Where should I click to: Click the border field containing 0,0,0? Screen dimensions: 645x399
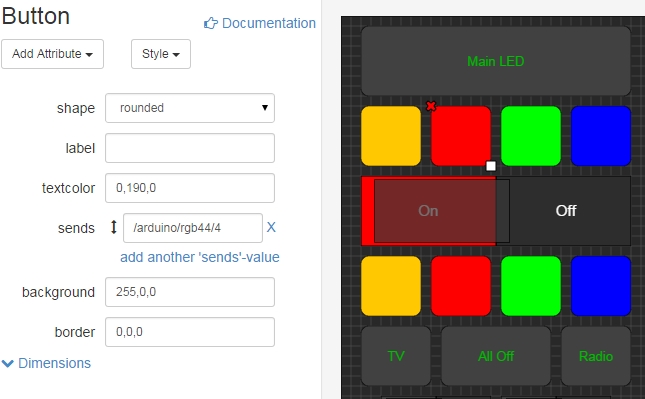tap(190, 332)
